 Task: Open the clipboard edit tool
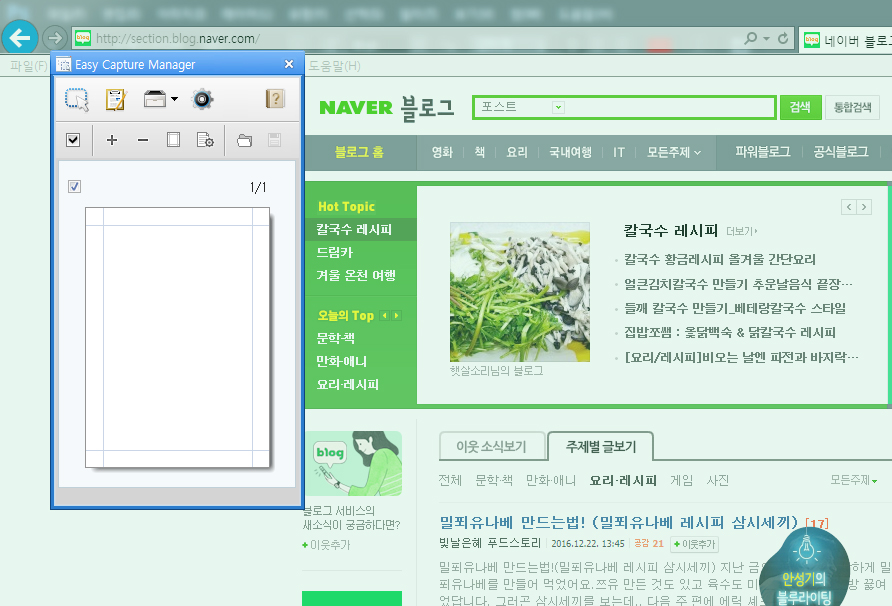114,99
